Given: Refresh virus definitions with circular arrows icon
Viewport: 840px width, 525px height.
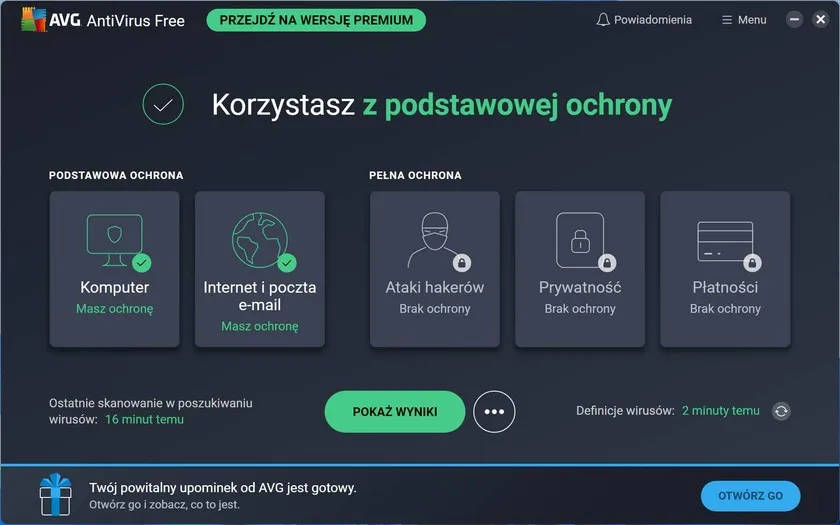Looking at the screenshot, I should pyautogui.click(x=781, y=411).
